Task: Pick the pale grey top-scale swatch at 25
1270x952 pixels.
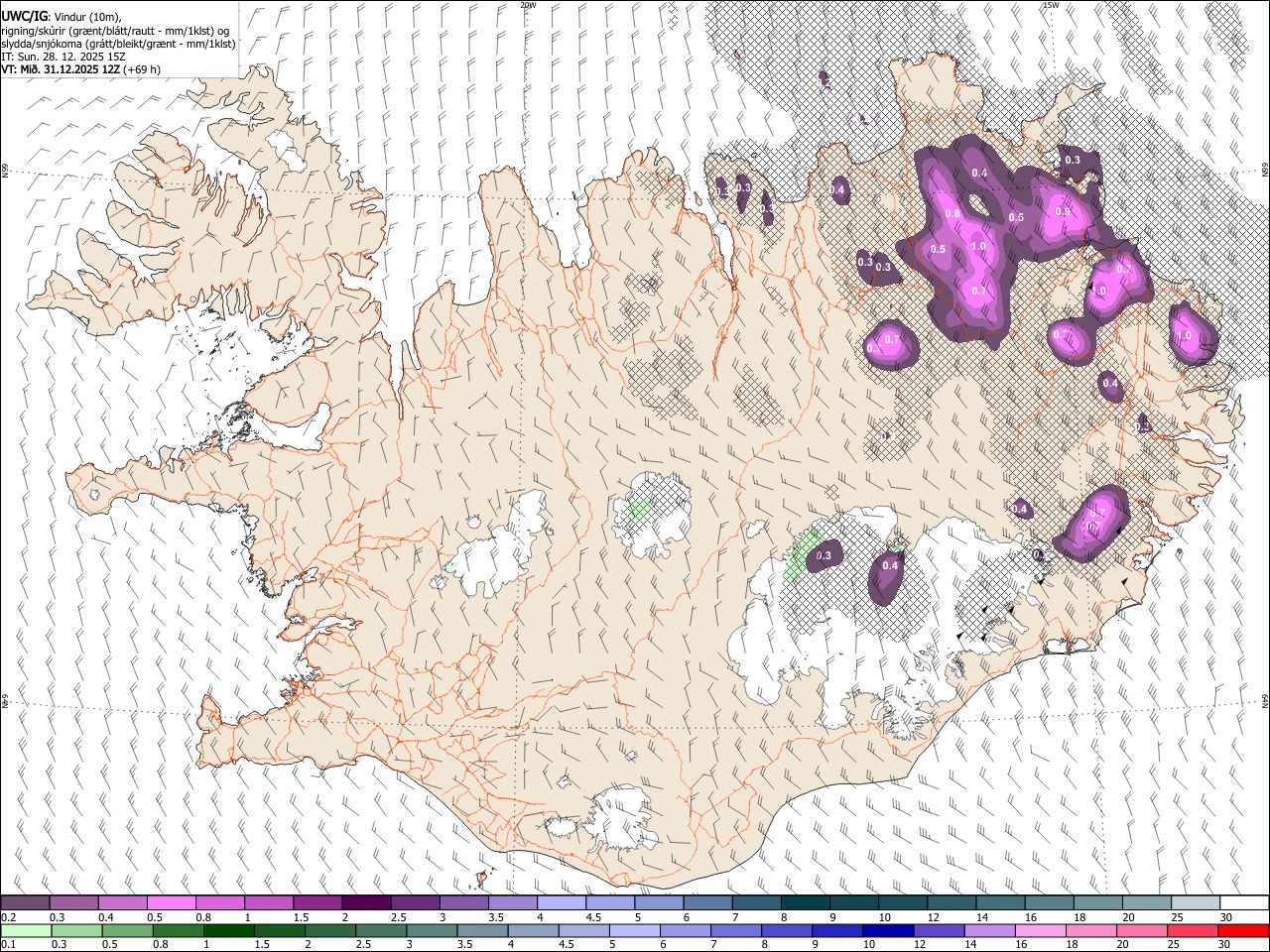Action: pyautogui.click(x=1195, y=902)
